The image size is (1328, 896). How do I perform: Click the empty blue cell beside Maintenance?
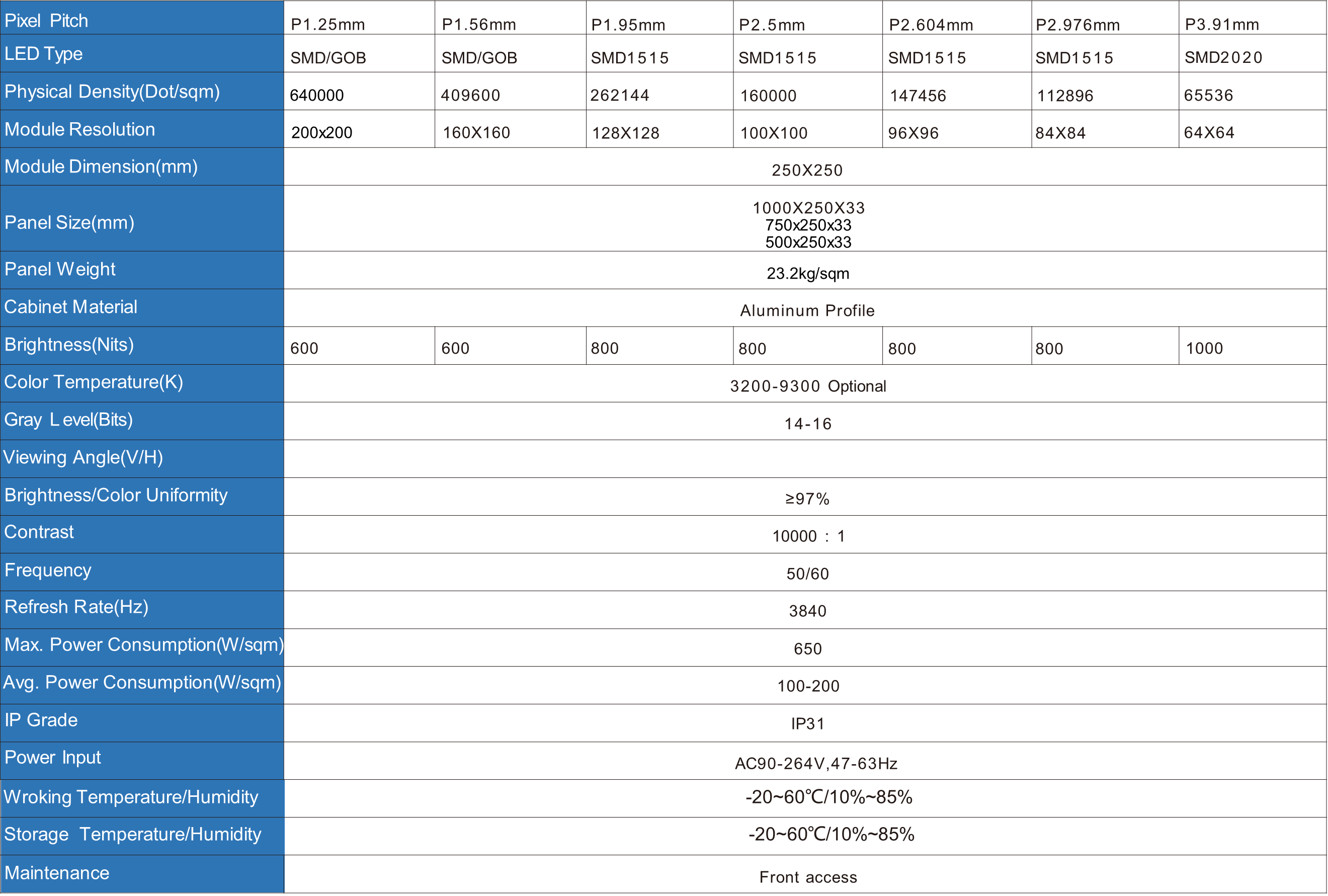[x=399, y=873]
